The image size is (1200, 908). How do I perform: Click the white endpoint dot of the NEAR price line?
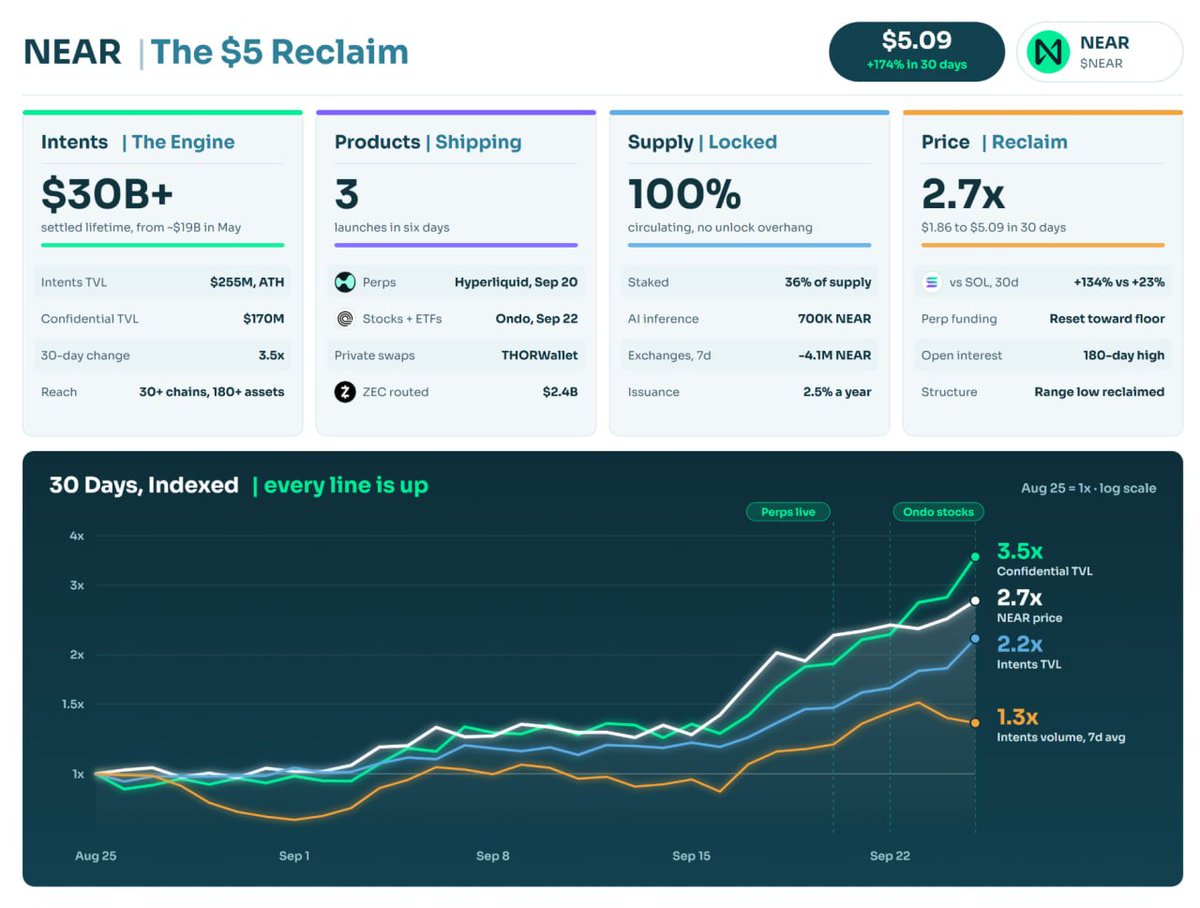(x=975, y=601)
